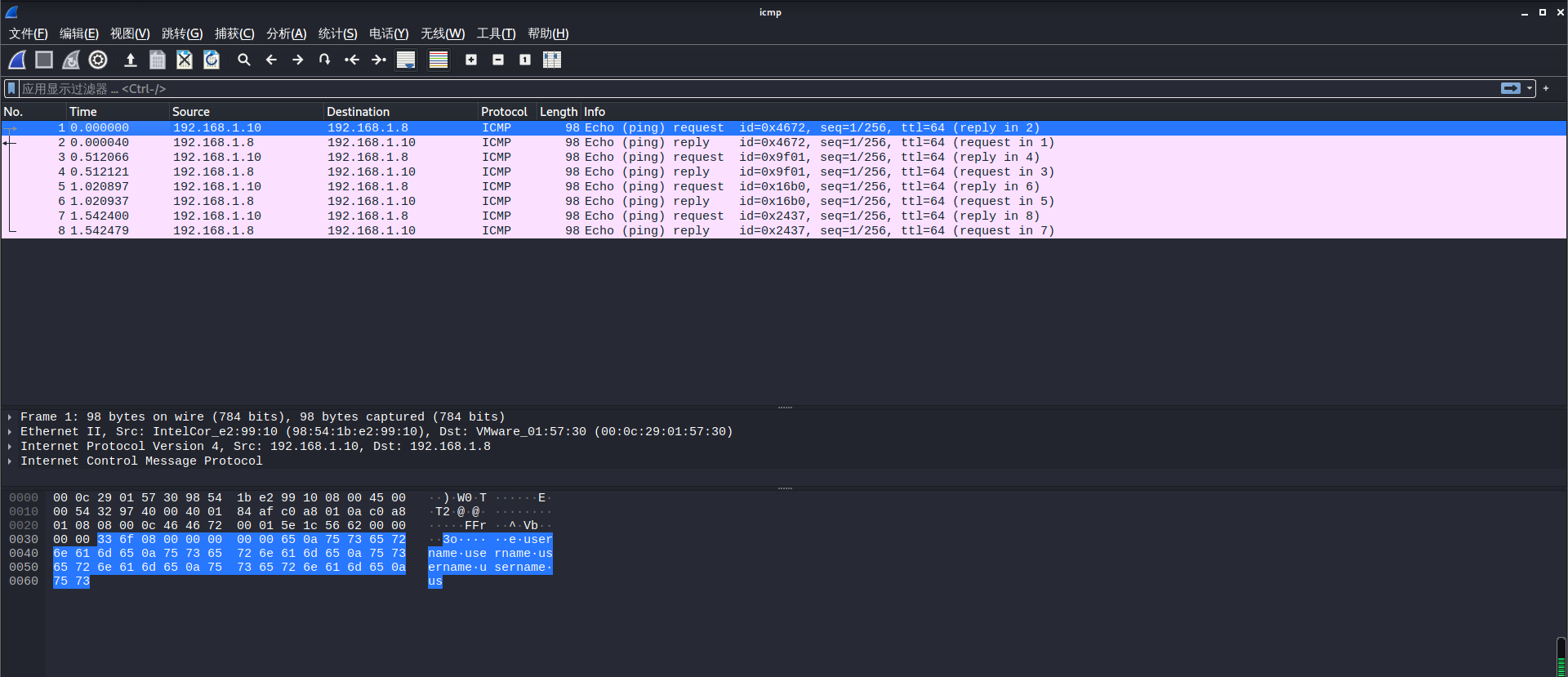Click the bottom-right capture activity indicator

click(x=1561, y=657)
